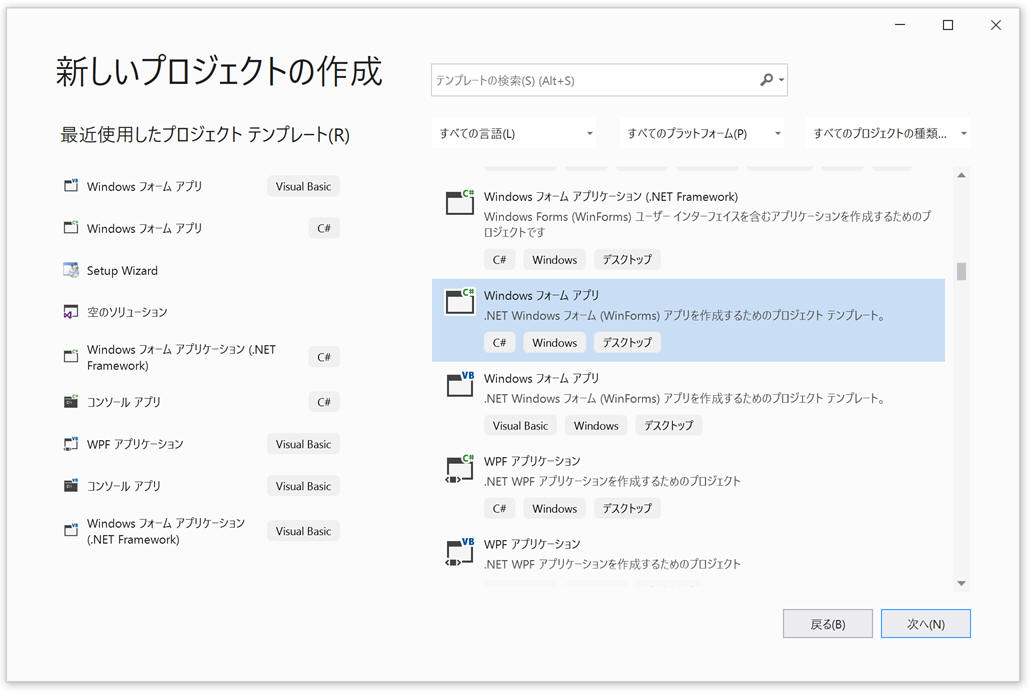The image size is (1031, 693).
Task: Open the すべての言語 language filter dropdown
Action: 516,133
